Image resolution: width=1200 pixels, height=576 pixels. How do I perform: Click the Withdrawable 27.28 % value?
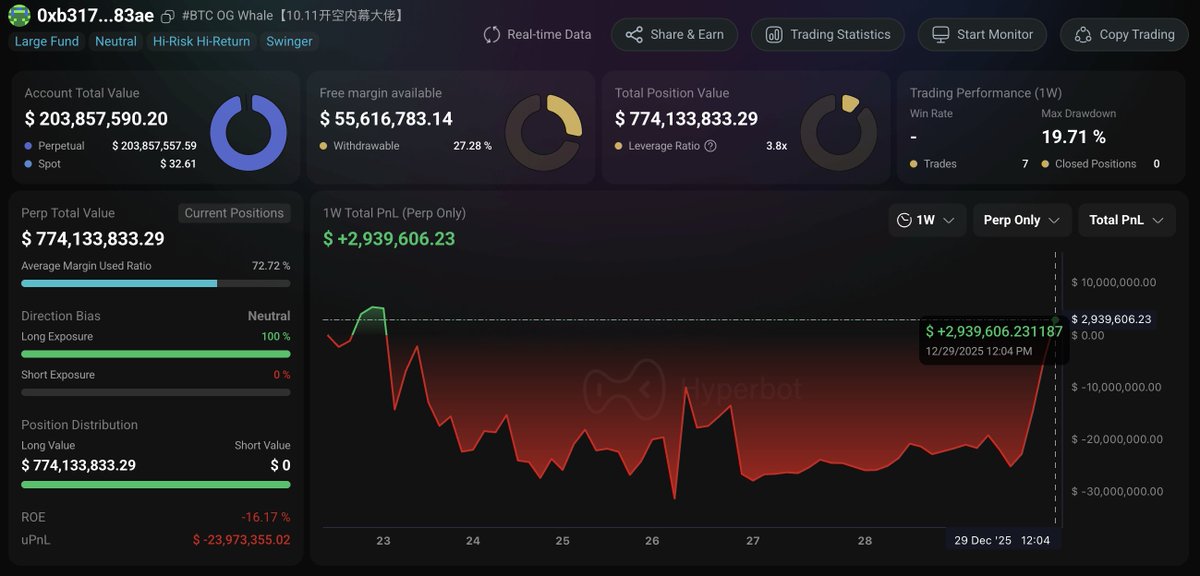click(x=472, y=146)
